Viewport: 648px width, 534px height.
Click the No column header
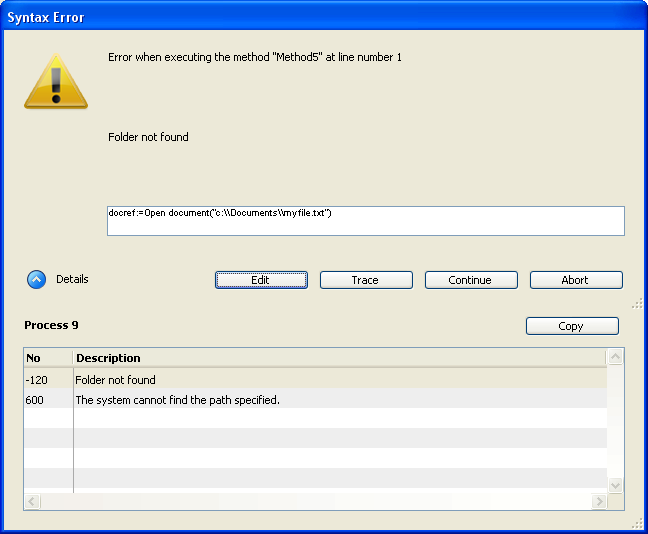pos(47,358)
